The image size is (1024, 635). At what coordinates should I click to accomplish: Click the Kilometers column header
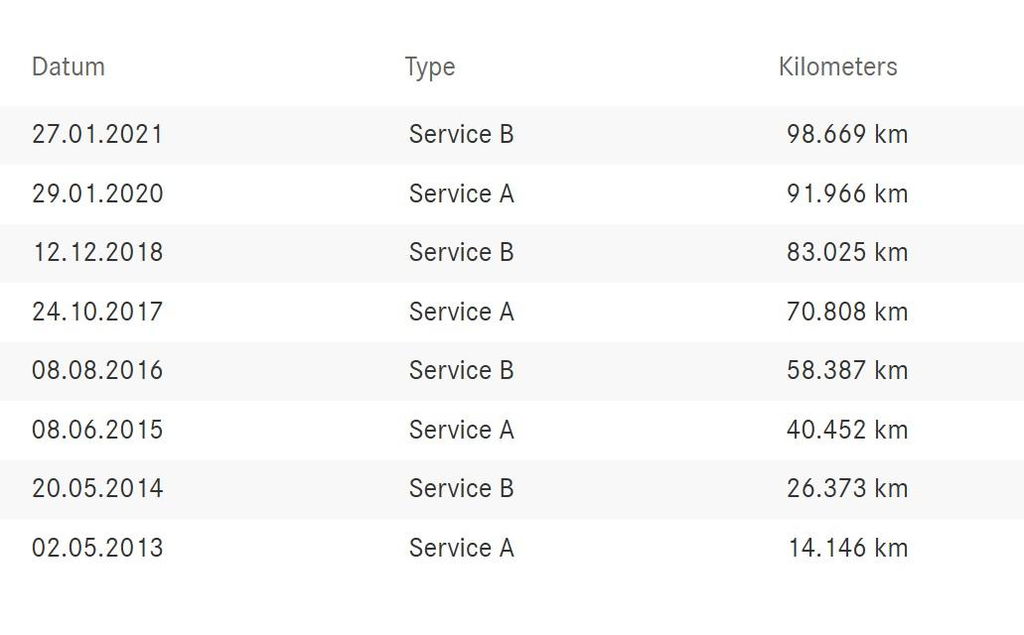838,67
